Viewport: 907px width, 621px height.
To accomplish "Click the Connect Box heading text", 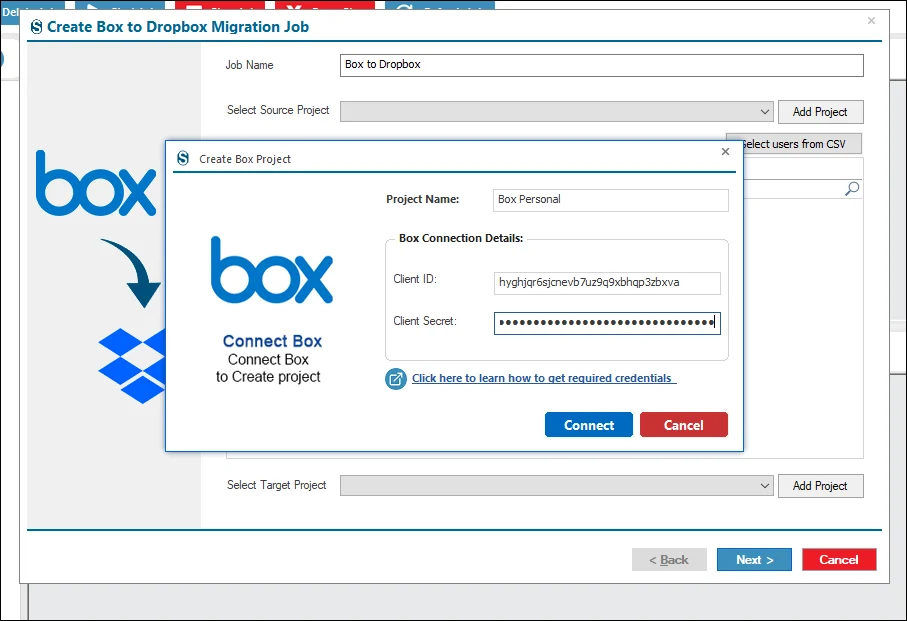I will tap(272, 341).
